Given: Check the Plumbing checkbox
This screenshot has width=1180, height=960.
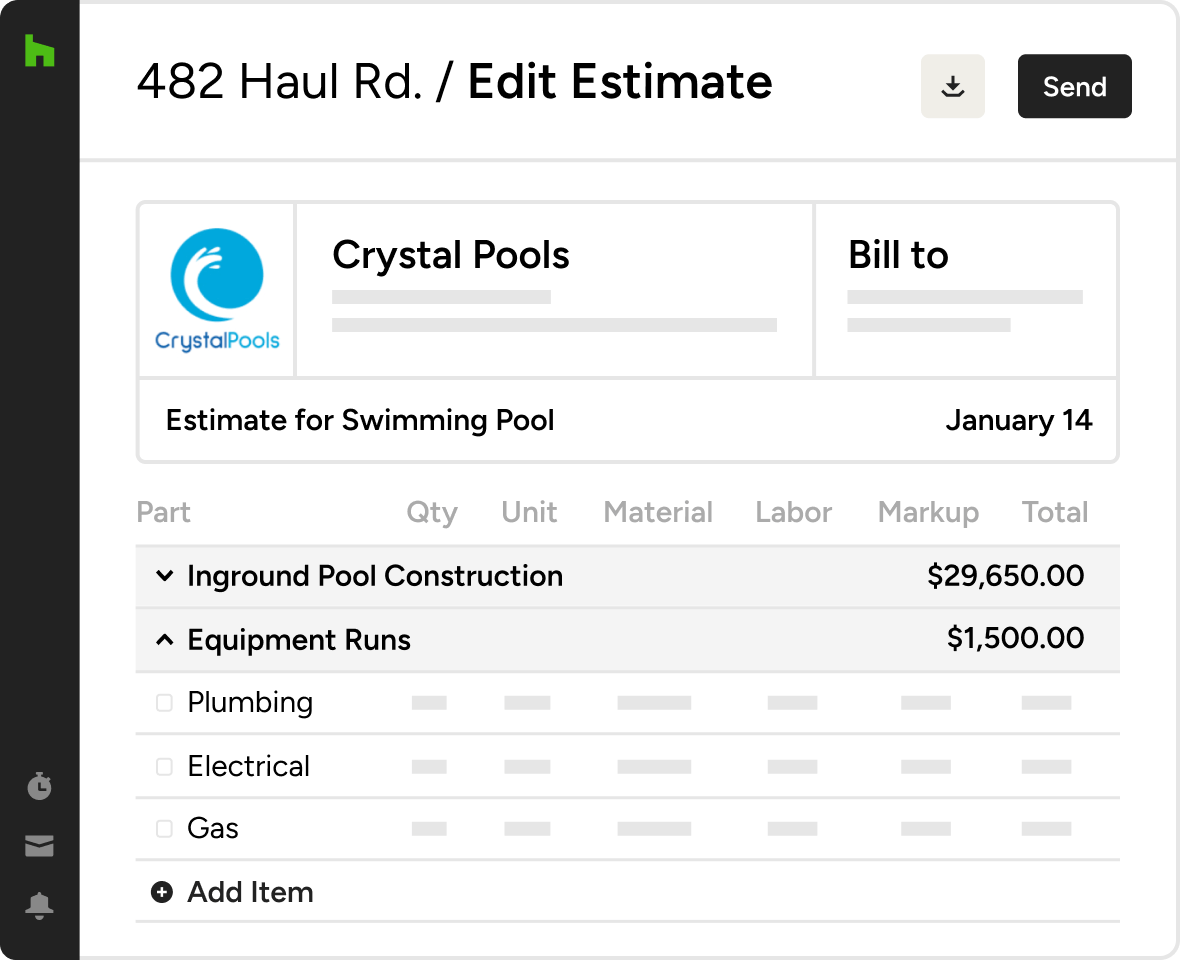Looking at the screenshot, I should click(x=164, y=703).
